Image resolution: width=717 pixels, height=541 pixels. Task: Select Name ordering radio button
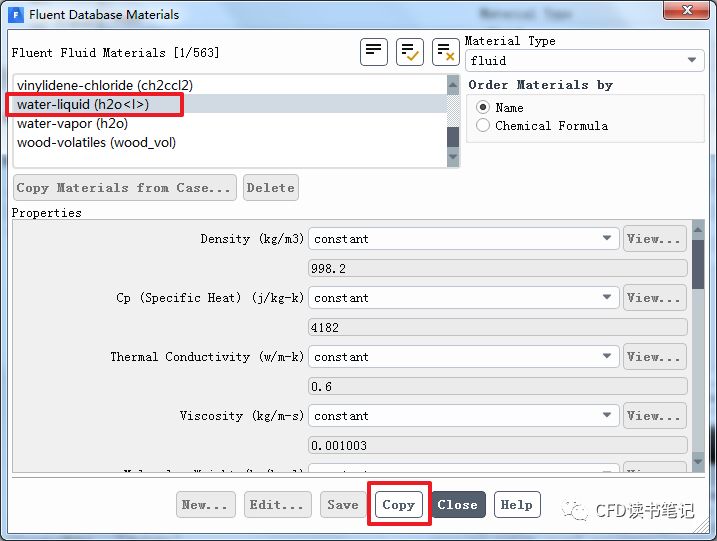pos(483,107)
